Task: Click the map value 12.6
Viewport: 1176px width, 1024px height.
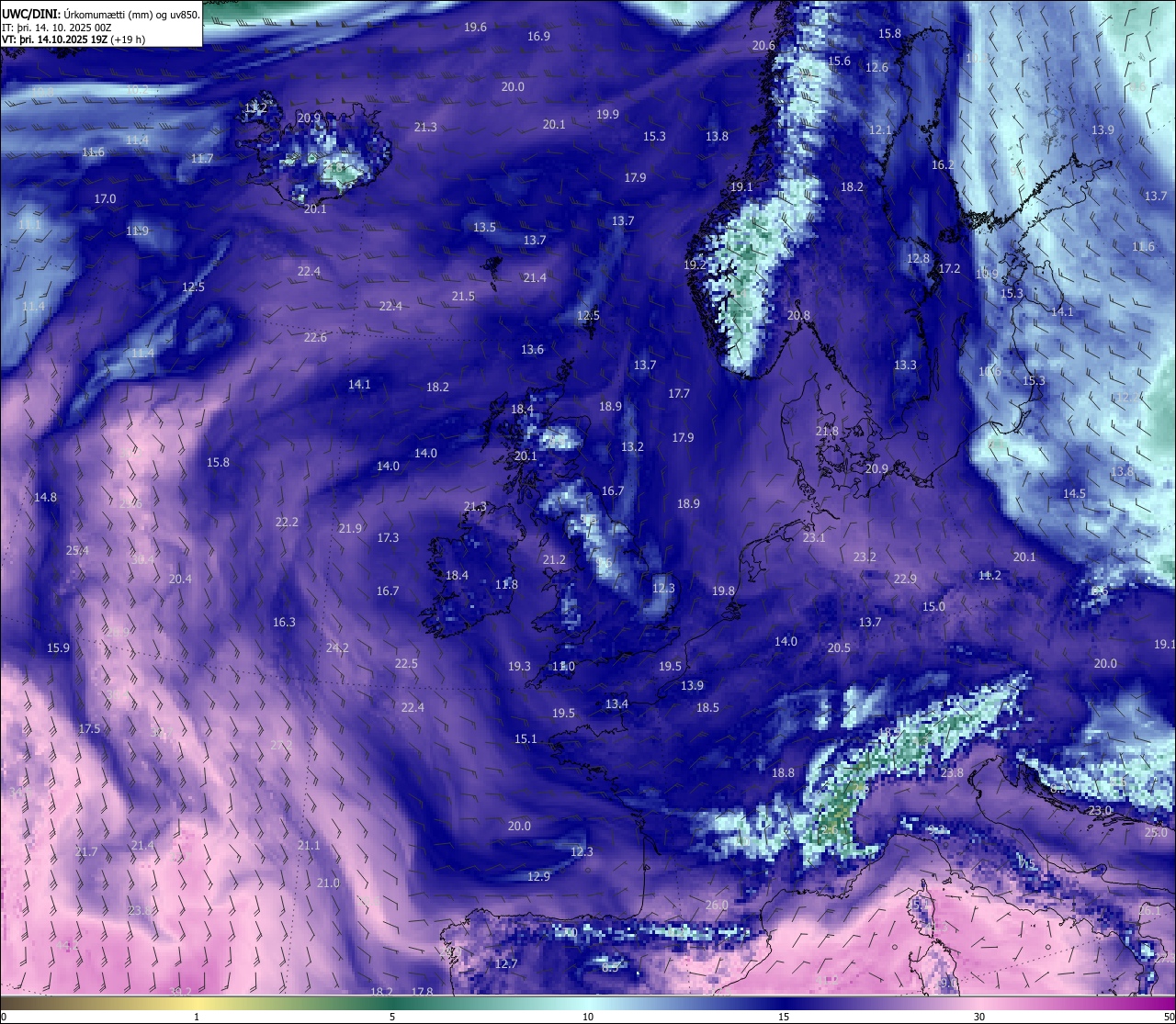Action: (x=877, y=68)
